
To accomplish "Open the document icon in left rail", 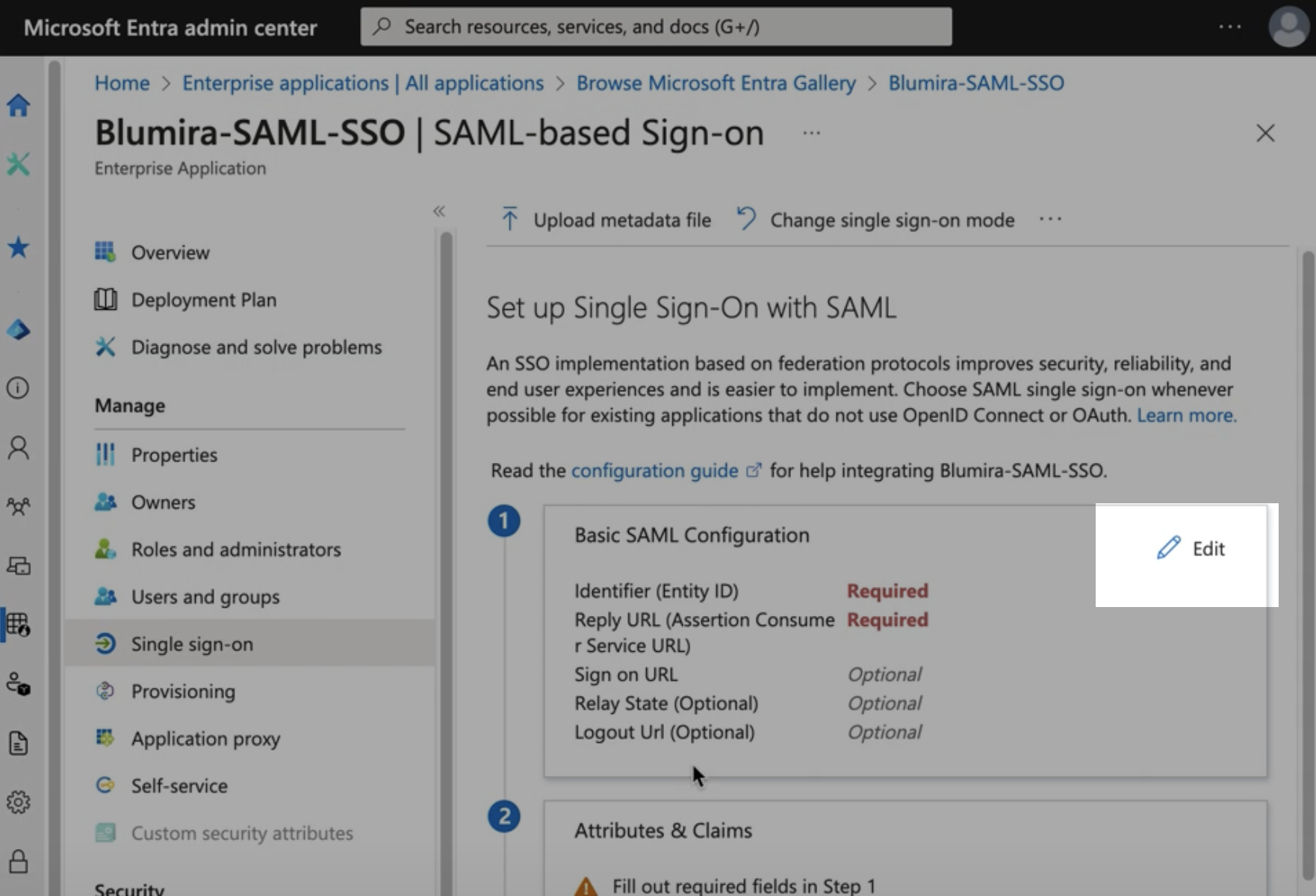I will [x=18, y=743].
